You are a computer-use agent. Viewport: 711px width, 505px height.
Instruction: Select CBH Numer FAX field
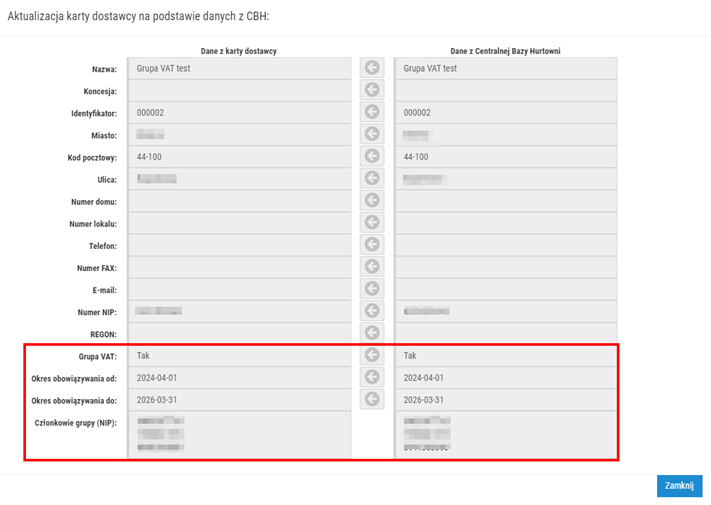click(506, 267)
